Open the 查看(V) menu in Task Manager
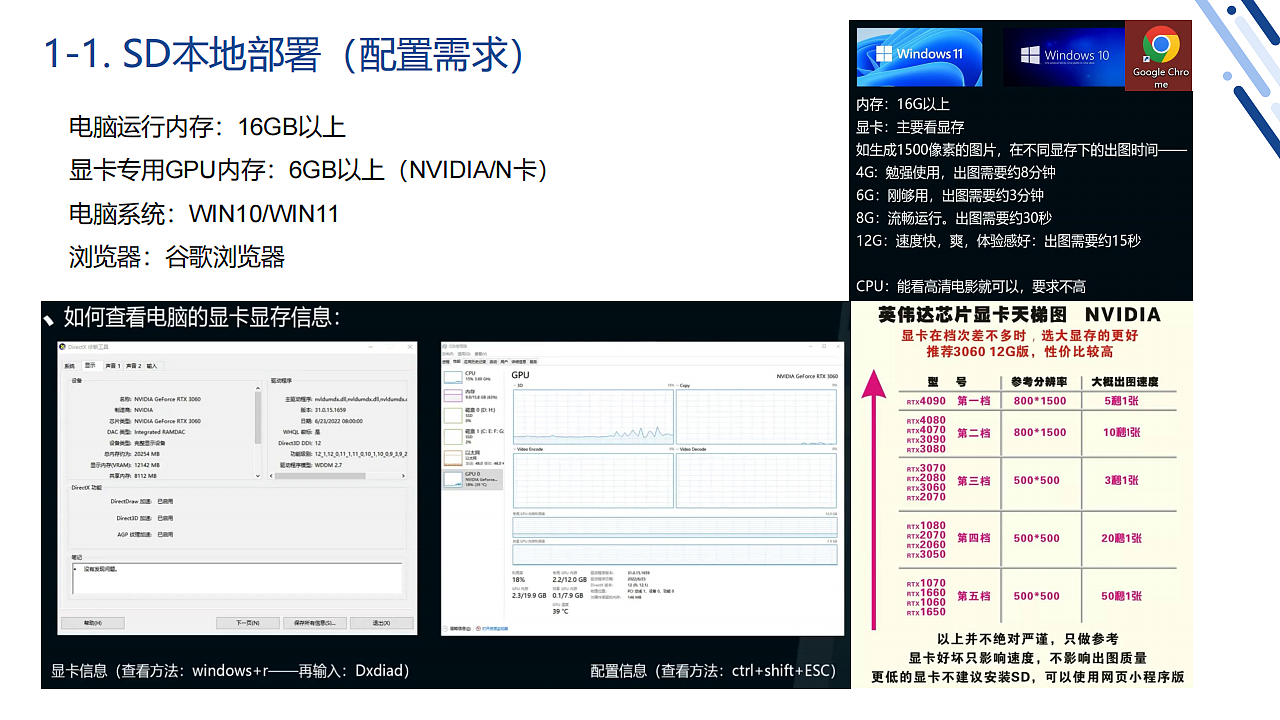This screenshot has height=720, width=1280. pos(480,354)
